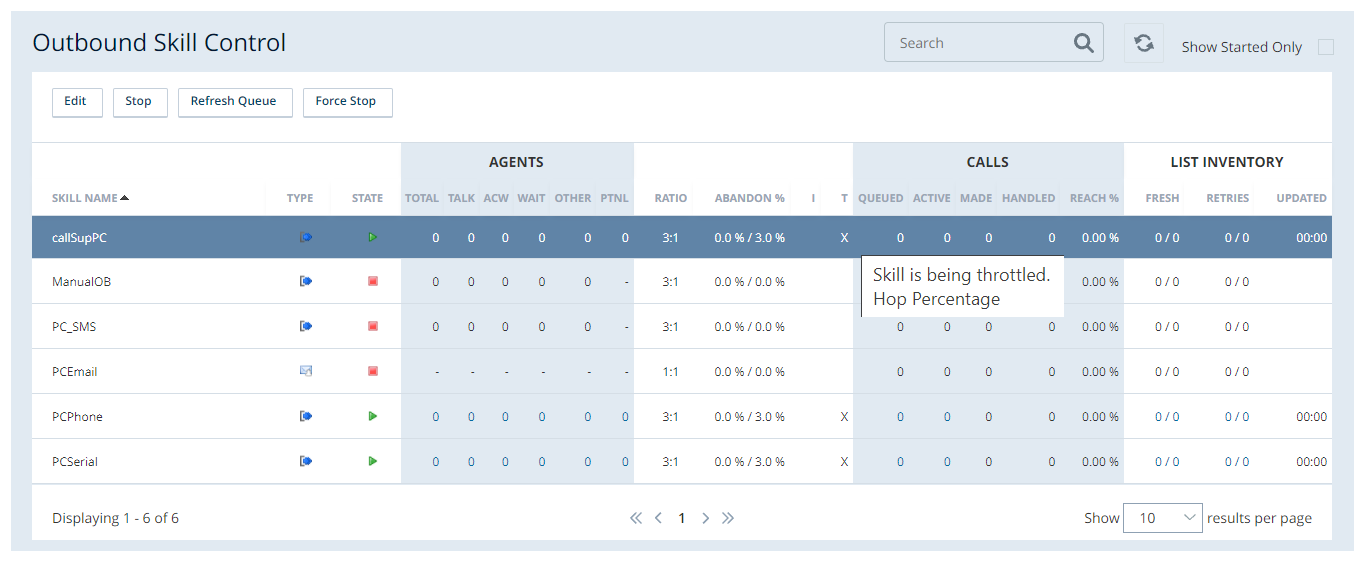Select the PC_SMS skill name
Screen dimensions: 1366x563
(74, 327)
